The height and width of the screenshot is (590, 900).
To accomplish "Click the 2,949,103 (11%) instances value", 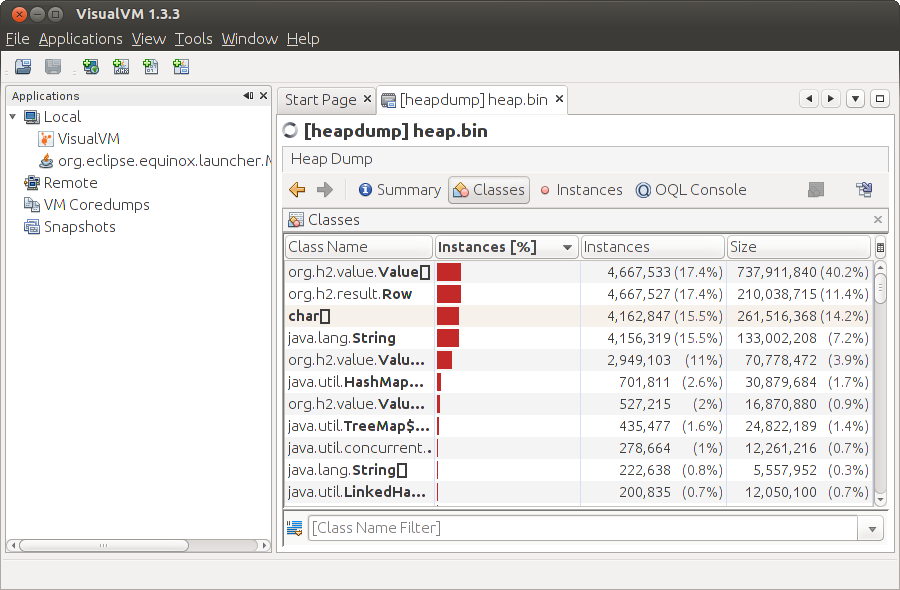I will (x=665, y=360).
